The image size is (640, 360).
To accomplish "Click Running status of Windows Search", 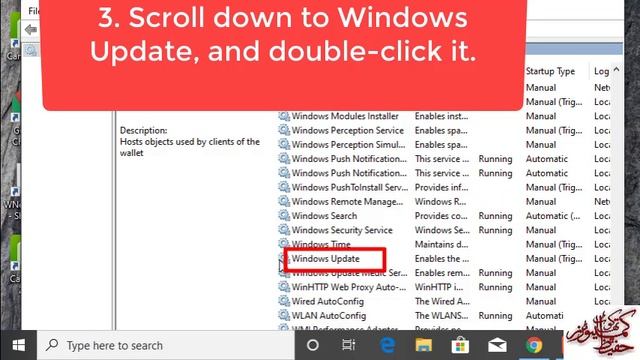I will pos(495,216).
